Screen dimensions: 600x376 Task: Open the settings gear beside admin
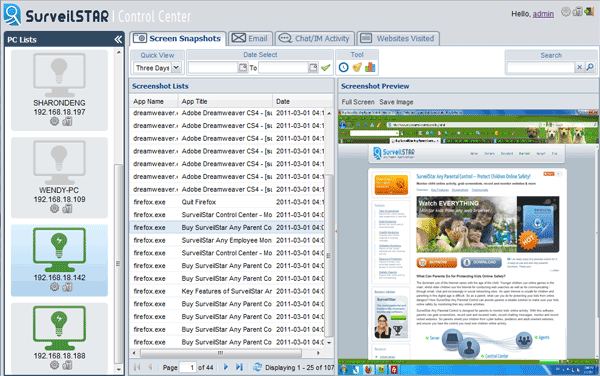pyautogui.click(x=566, y=11)
